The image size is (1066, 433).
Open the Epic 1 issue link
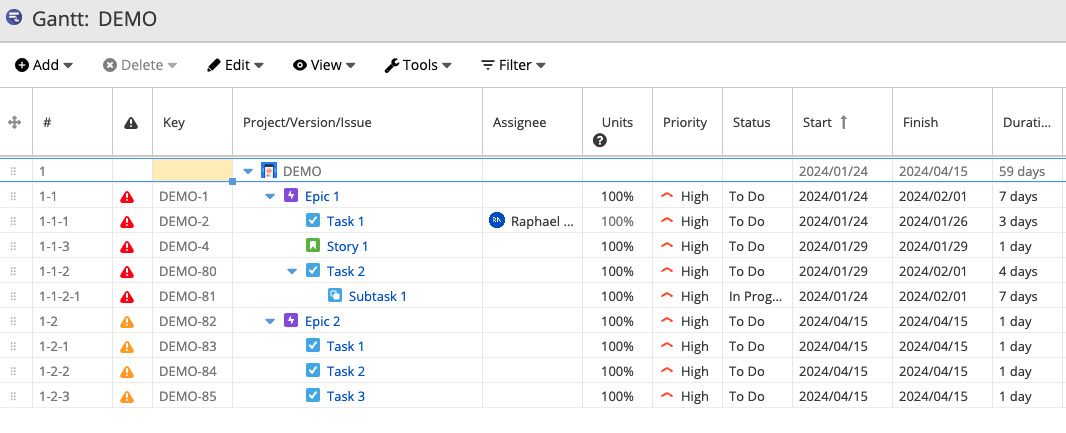pos(322,197)
